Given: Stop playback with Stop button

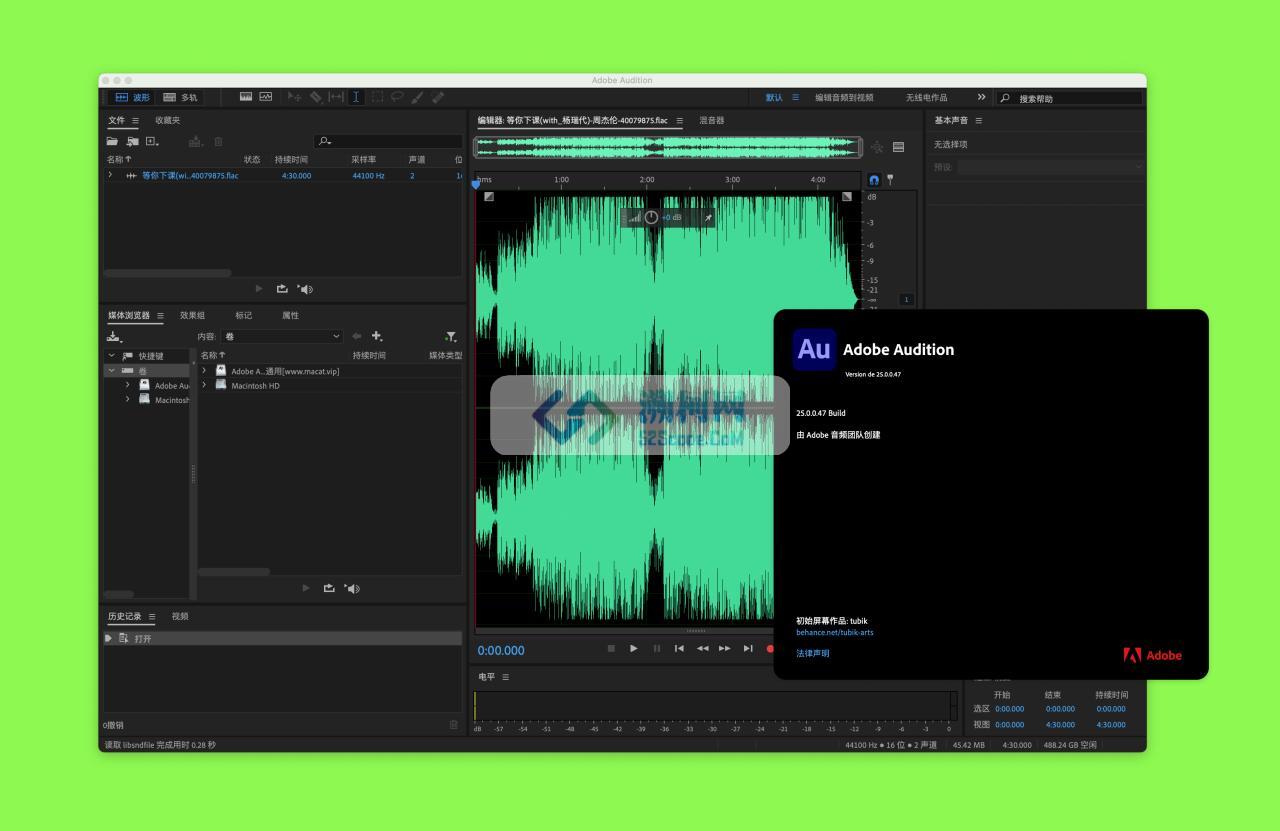Looking at the screenshot, I should coord(611,648).
